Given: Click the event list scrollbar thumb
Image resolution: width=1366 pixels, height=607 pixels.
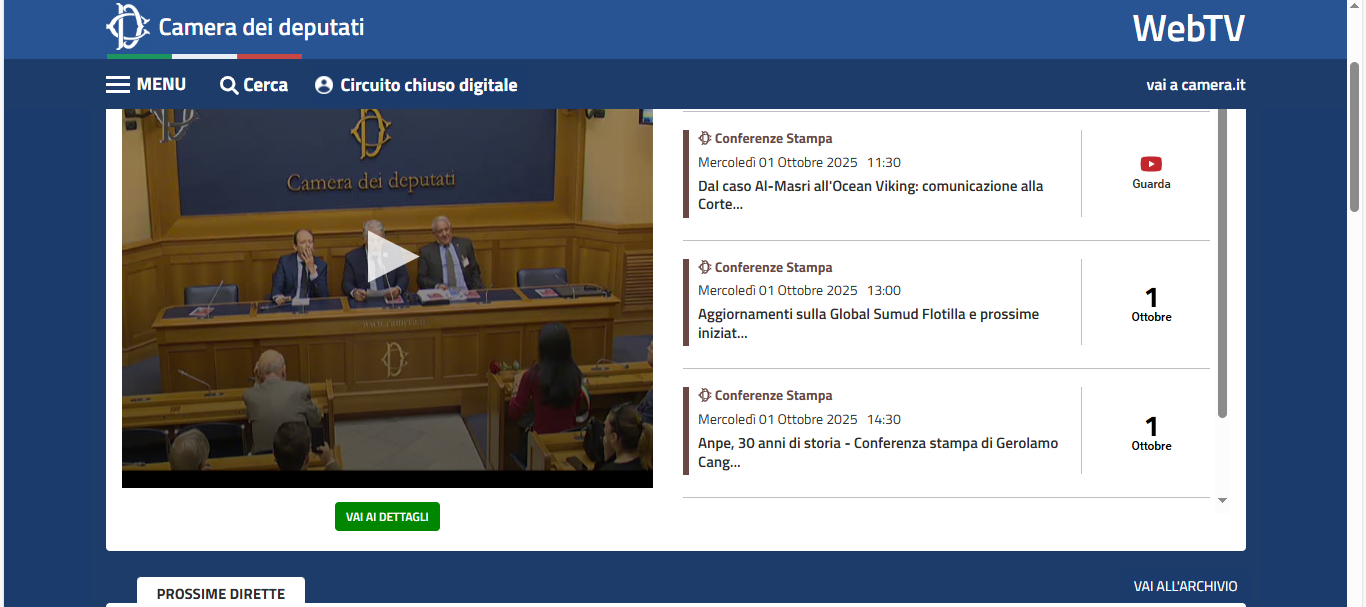Looking at the screenshot, I should (x=1222, y=260).
